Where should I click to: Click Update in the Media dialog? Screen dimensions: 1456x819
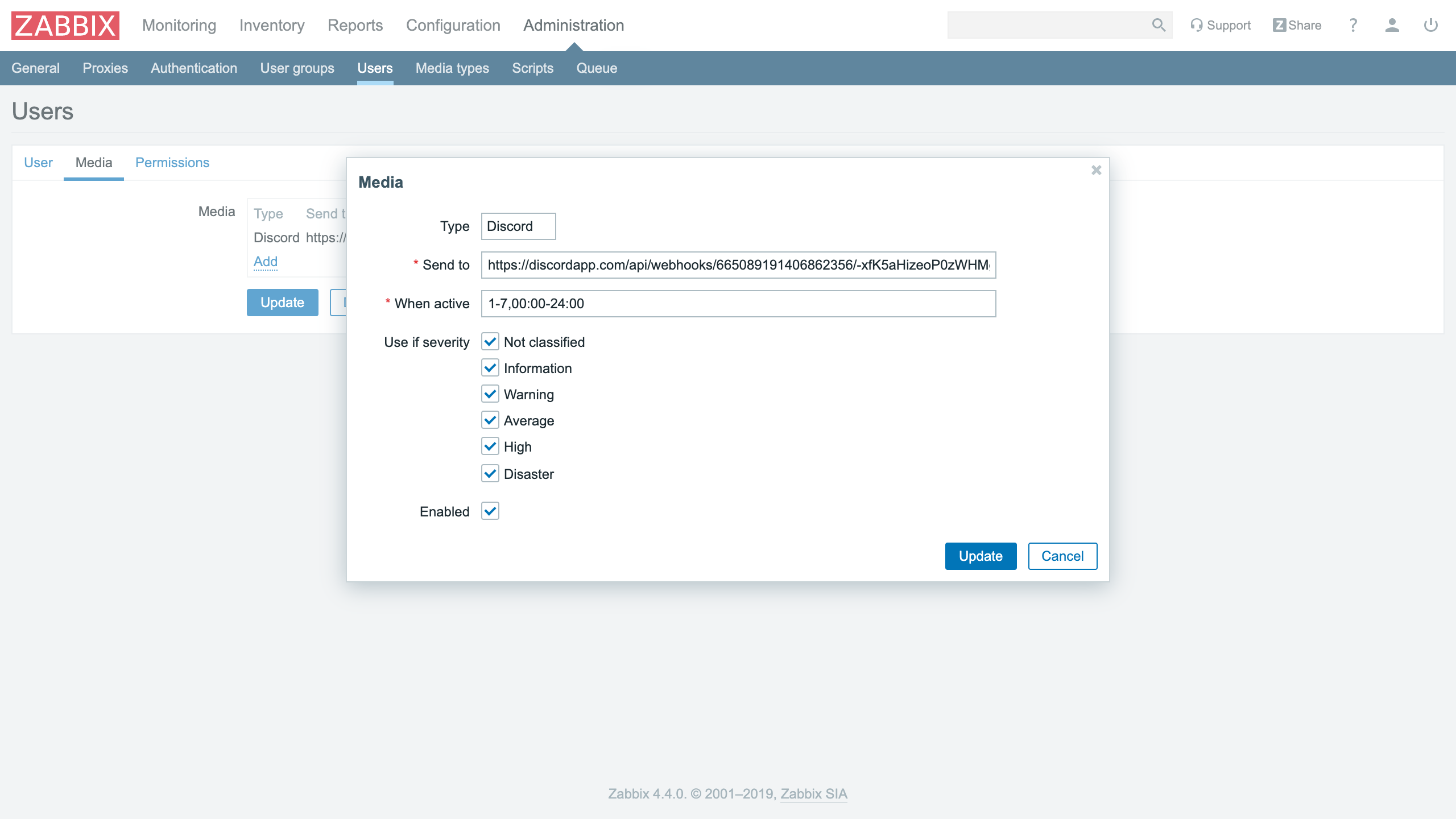click(x=981, y=556)
